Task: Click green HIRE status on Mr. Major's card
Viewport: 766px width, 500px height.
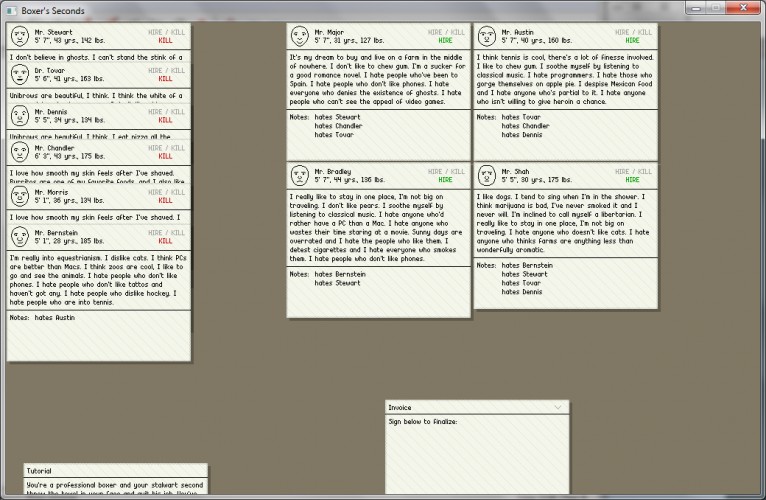Action: 445,41
